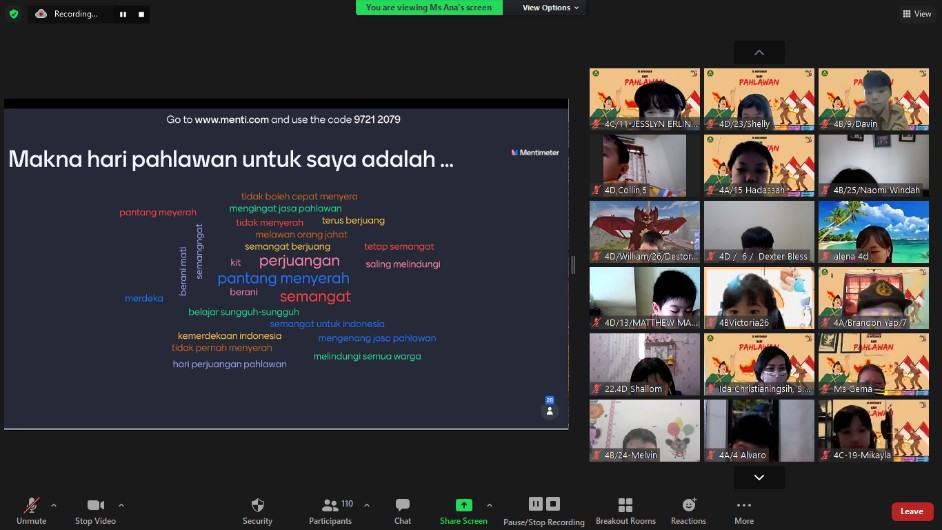
Task: Open the Participants panel
Action: pos(330,506)
